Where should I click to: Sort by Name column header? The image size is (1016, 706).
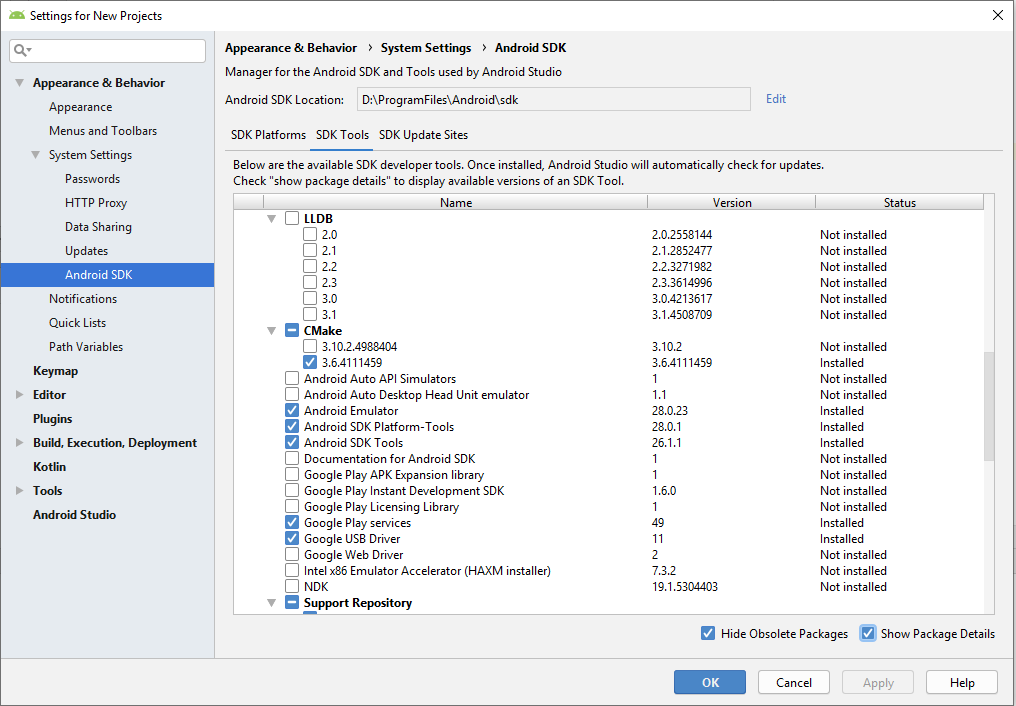[456, 203]
